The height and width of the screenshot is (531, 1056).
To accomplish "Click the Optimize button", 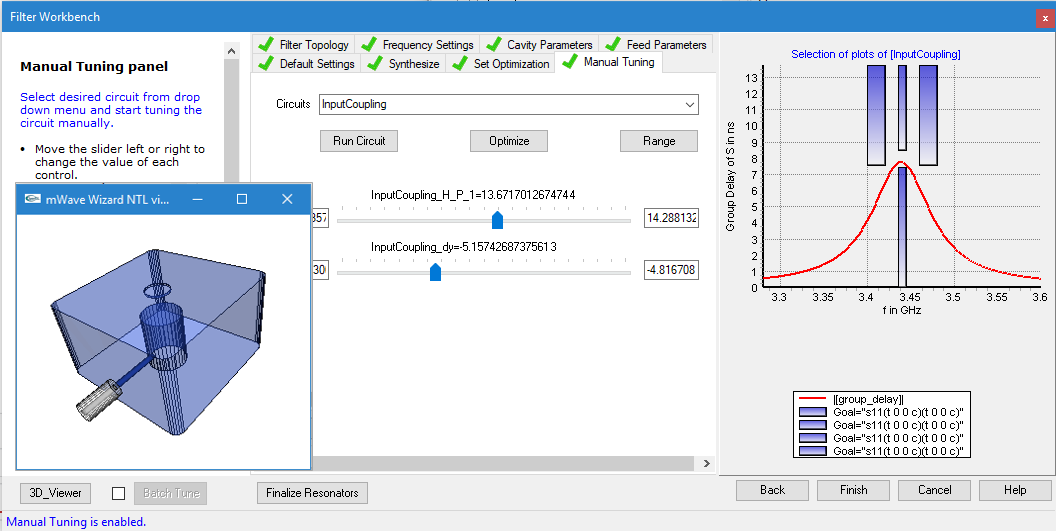I will click(x=508, y=141).
